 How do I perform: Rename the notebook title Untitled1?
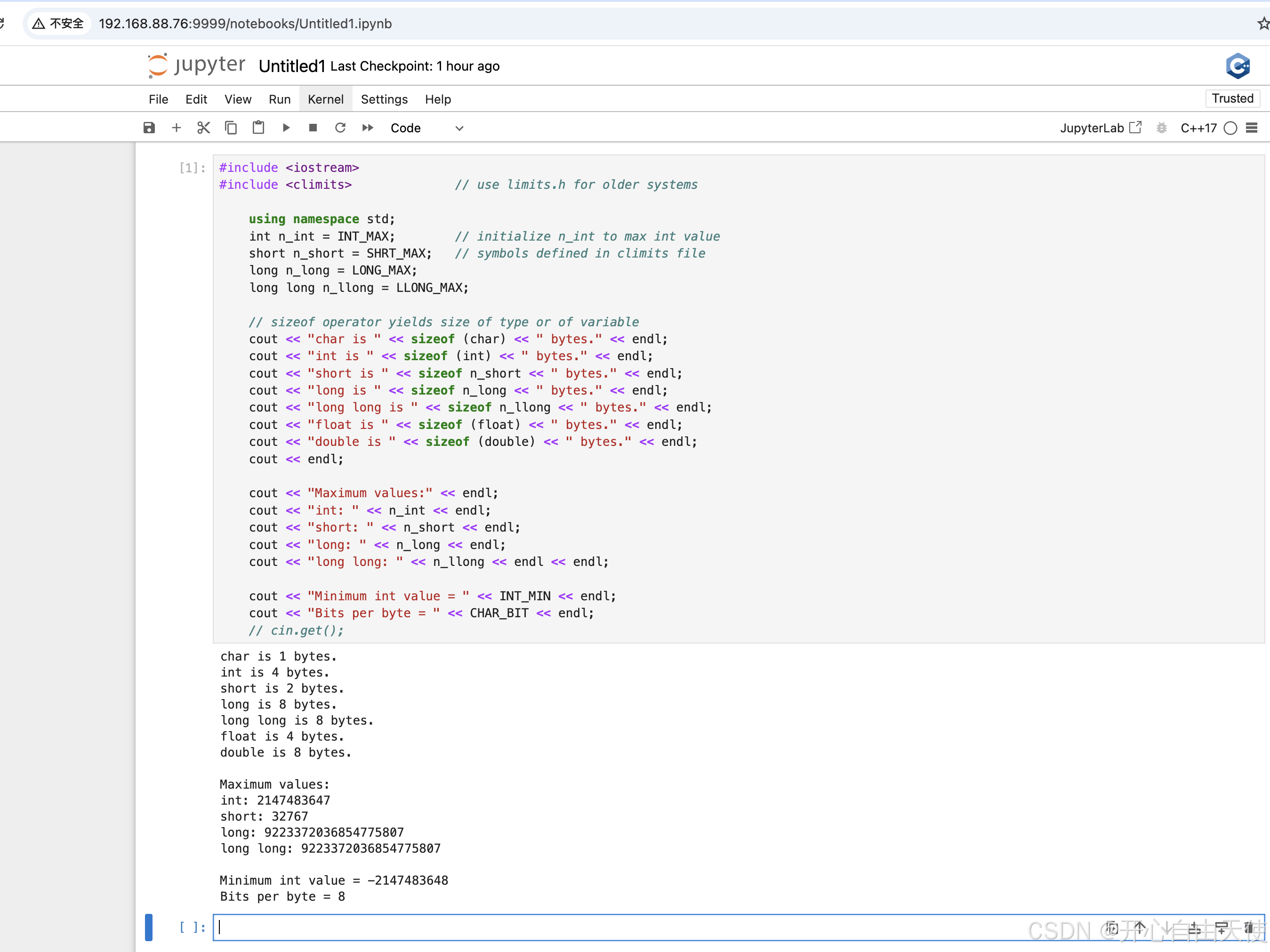point(292,66)
